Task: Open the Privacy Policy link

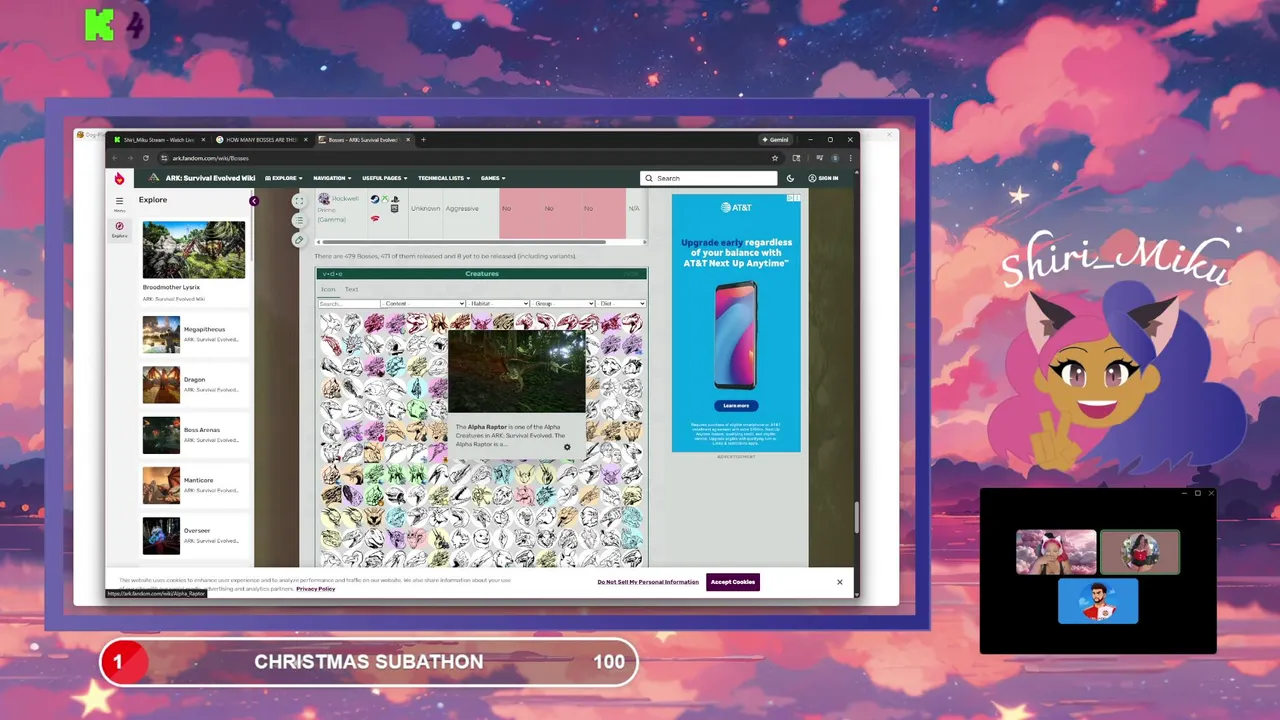Action: point(316,589)
